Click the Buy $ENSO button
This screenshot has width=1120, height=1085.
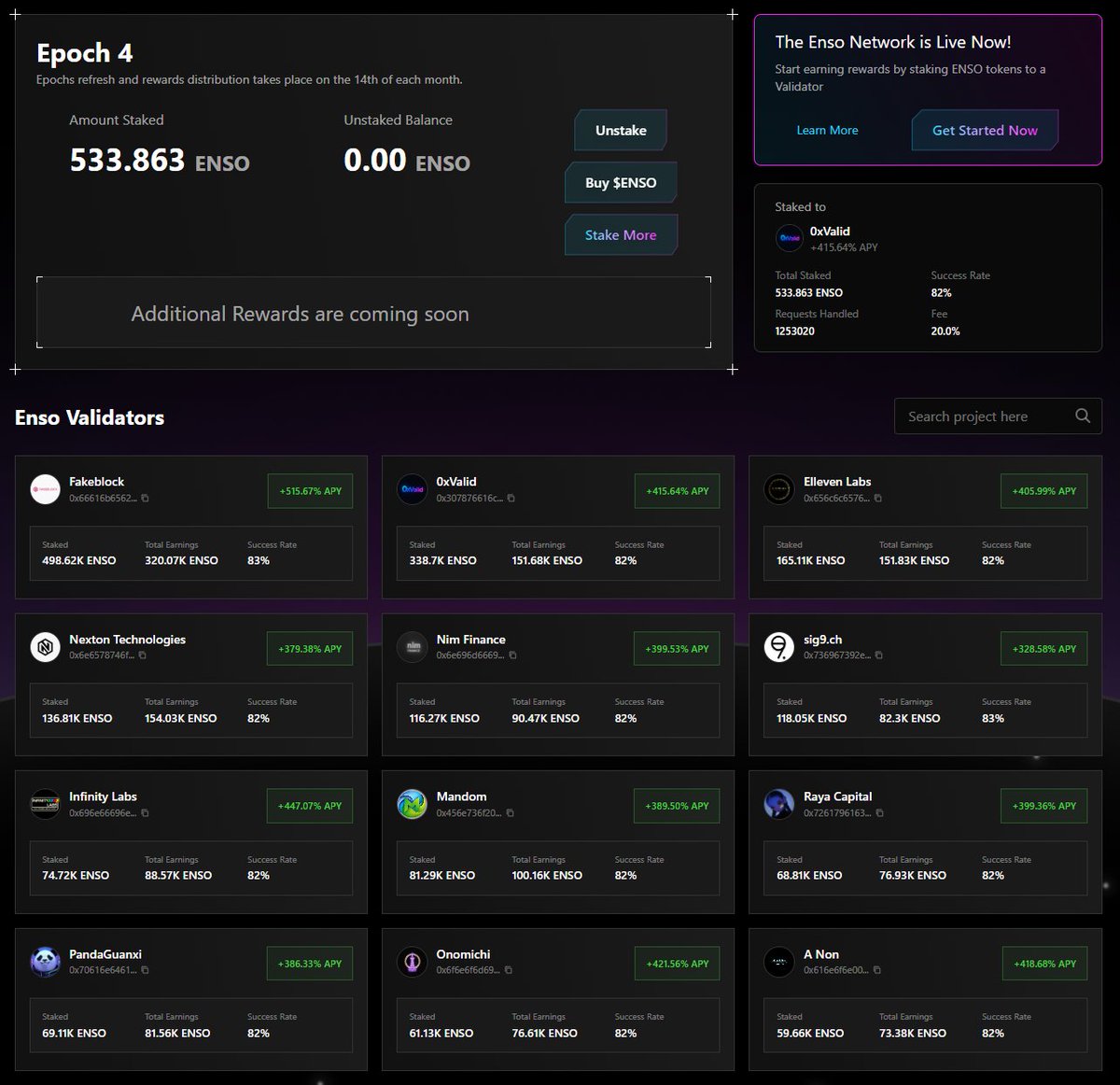[x=621, y=183]
